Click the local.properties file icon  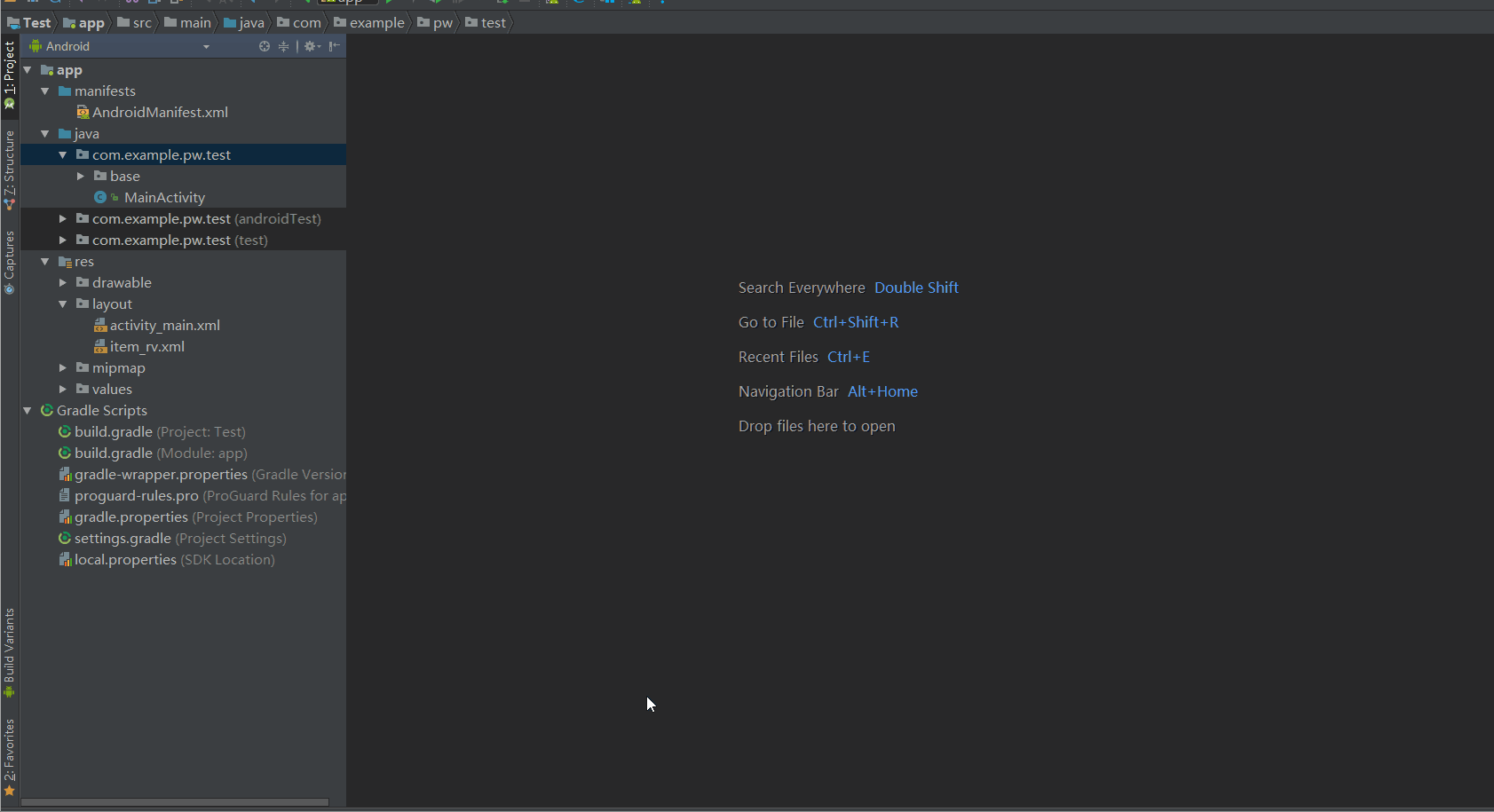pyautogui.click(x=65, y=560)
